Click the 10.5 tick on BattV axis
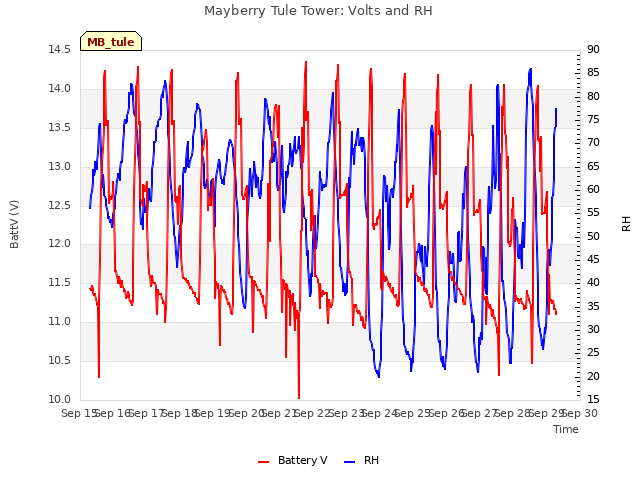Image resolution: width=640 pixels, height=480 pixels. [60, 360]
